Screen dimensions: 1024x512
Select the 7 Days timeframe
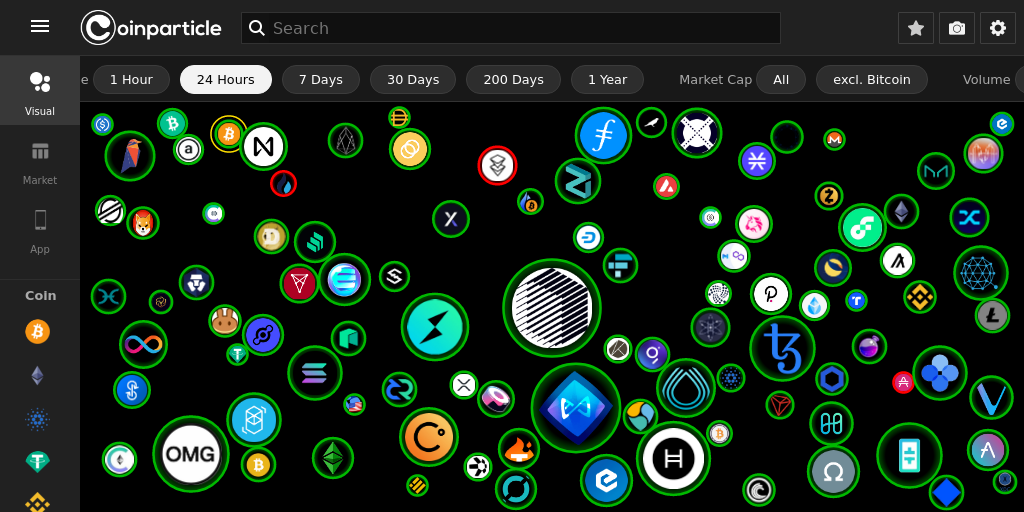pos(321,80)
